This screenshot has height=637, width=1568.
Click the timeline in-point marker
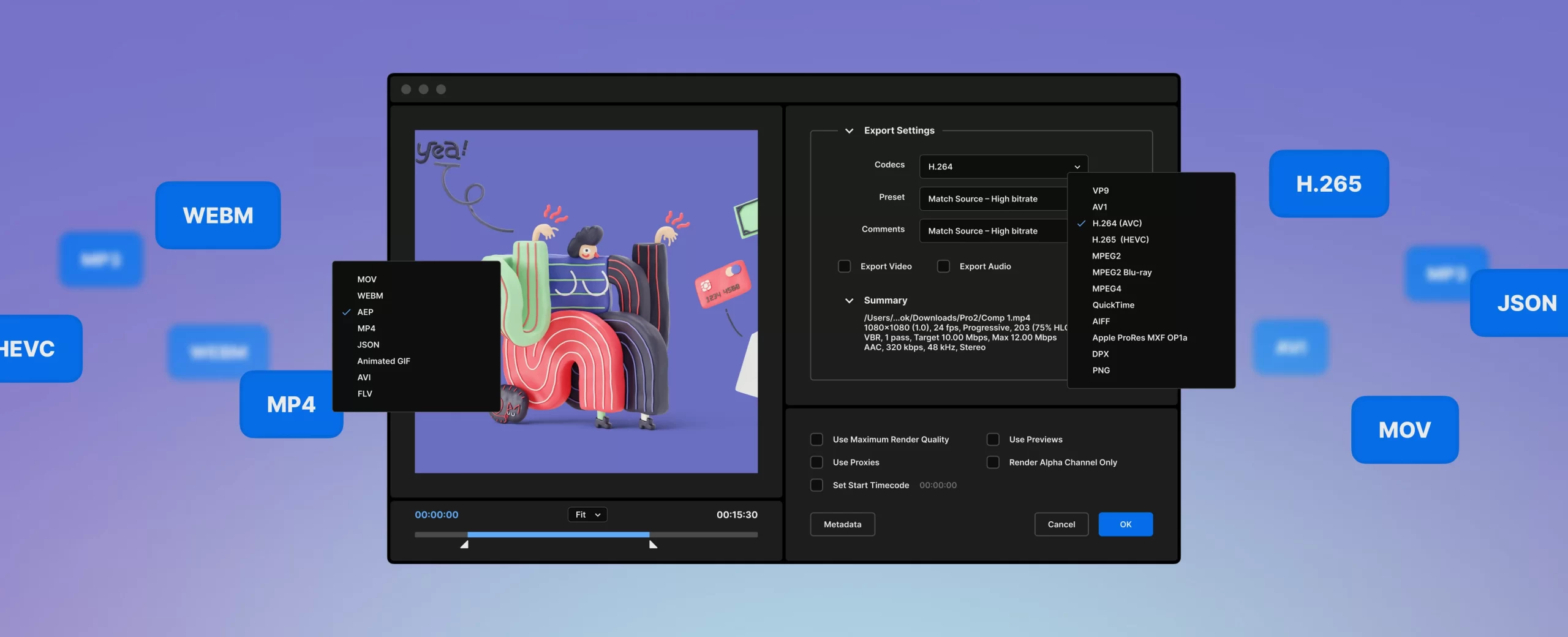point(464,544)
